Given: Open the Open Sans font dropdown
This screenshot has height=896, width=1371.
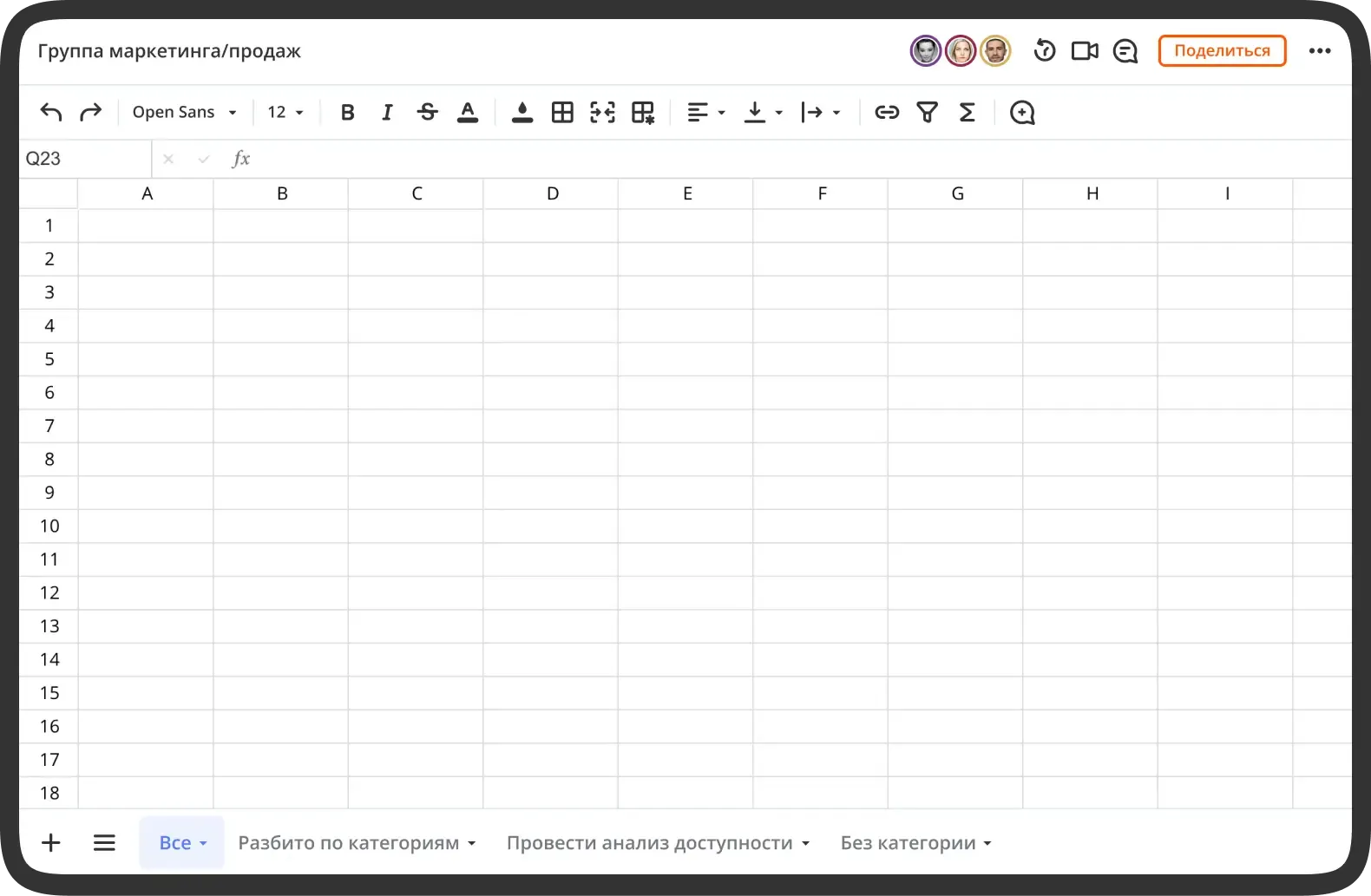Looking at the screenshot, I should pos(184,112).
